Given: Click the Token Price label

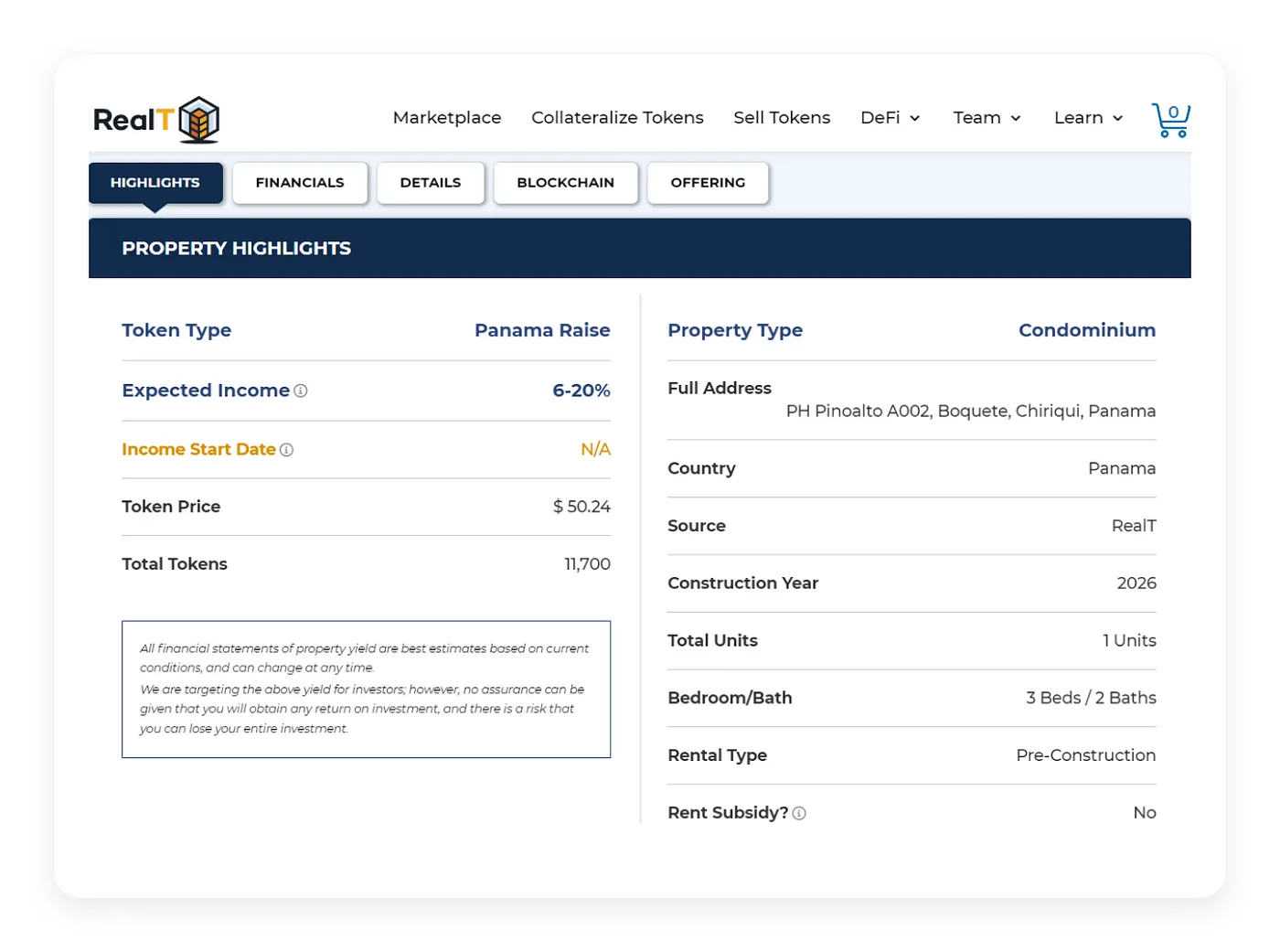Looking at the screenshot, I should [171, 507].
